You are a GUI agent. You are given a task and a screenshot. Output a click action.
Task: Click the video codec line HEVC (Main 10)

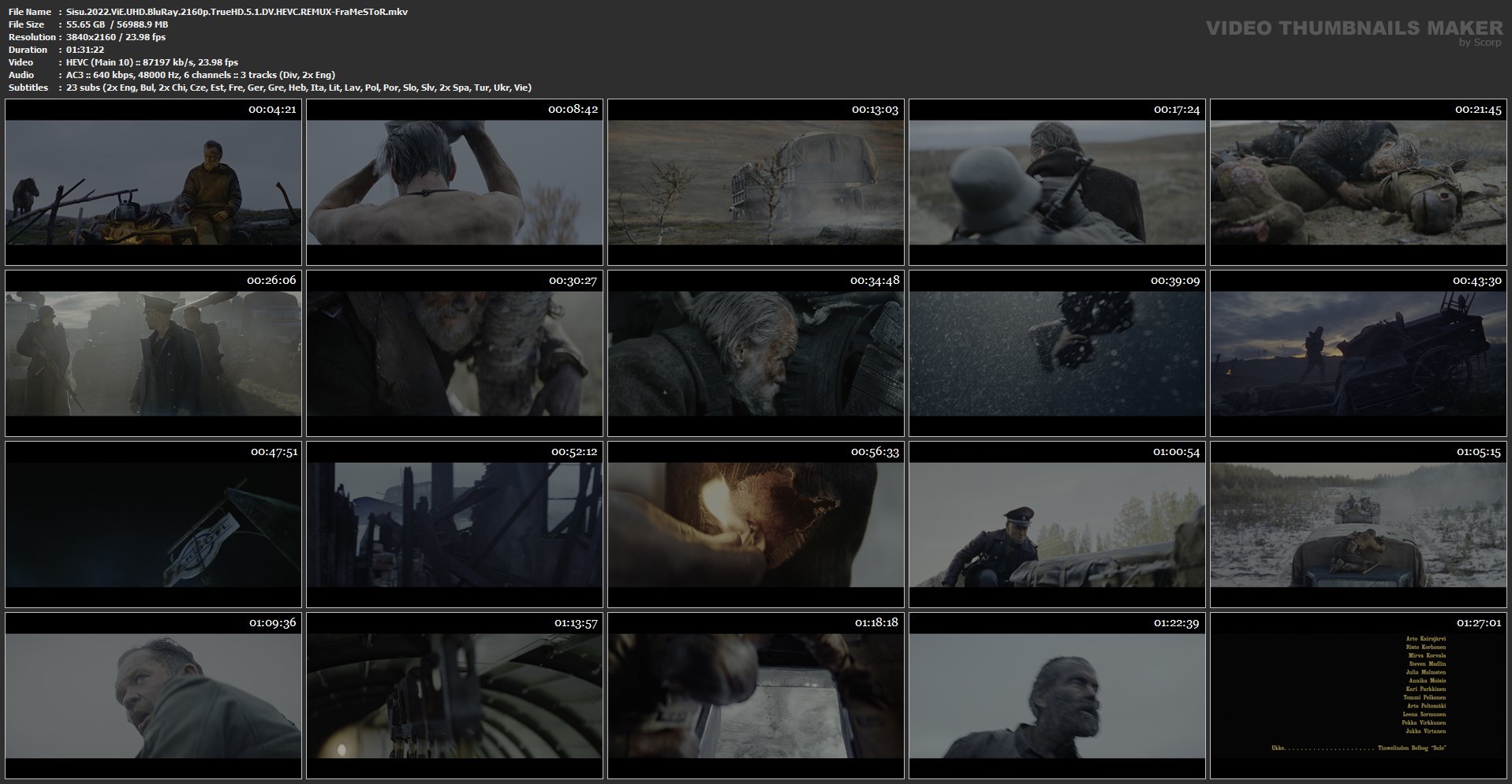(152, 62)
